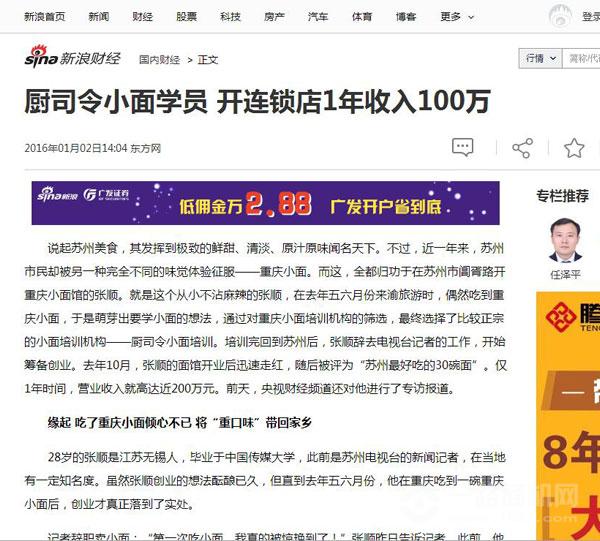Screen dimensions: 600x541
Task: Open the 博客 navigation item
Action: coord(405,17)
